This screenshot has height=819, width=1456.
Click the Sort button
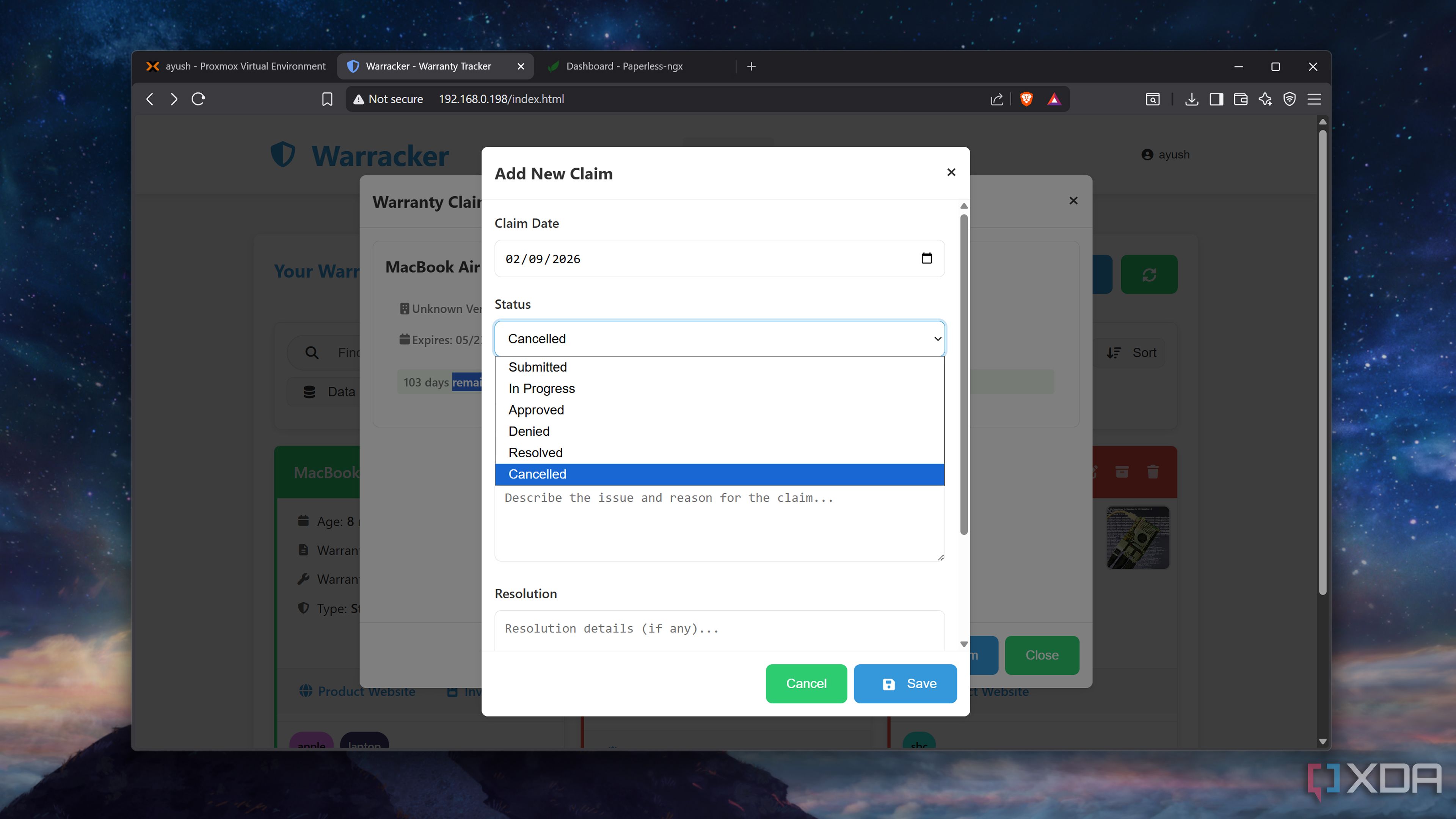(1131, 353)
